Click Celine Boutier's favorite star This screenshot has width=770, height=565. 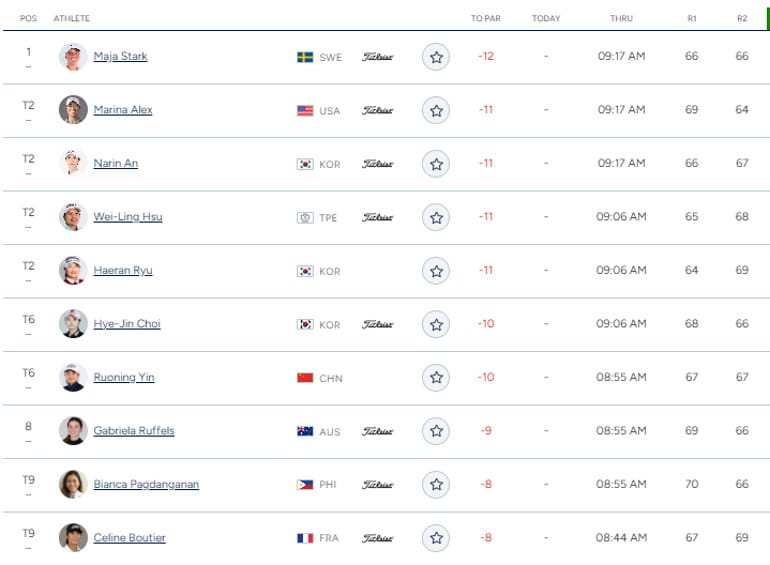coord(436,538)
